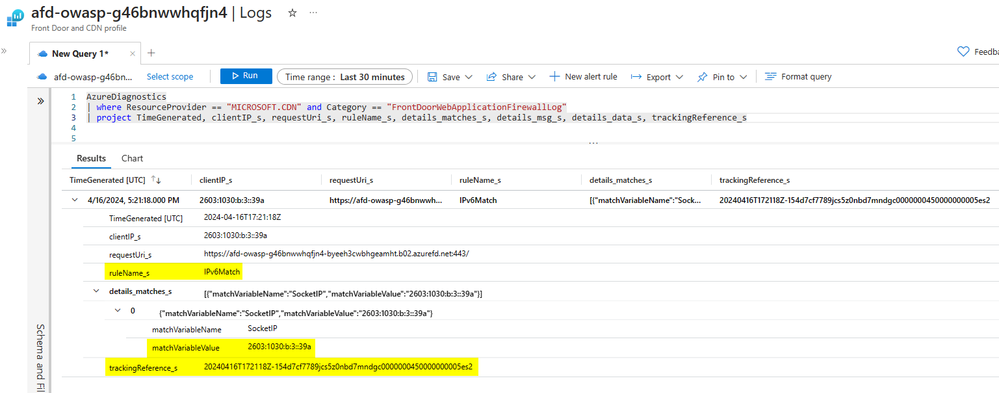The width and height of the screenshot is (999, 393).
Task: Add a new query tab with plus
Action: pyautogui.click(x=151, y=53)
